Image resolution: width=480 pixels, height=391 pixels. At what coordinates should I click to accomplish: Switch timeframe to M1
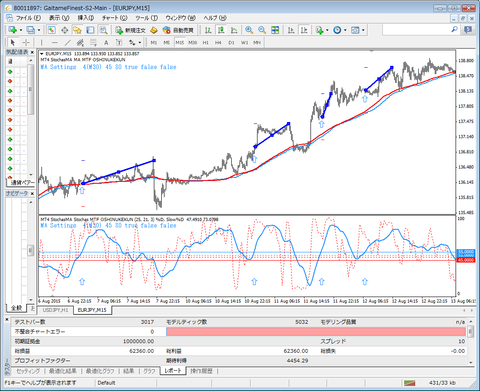coord(154,42)
